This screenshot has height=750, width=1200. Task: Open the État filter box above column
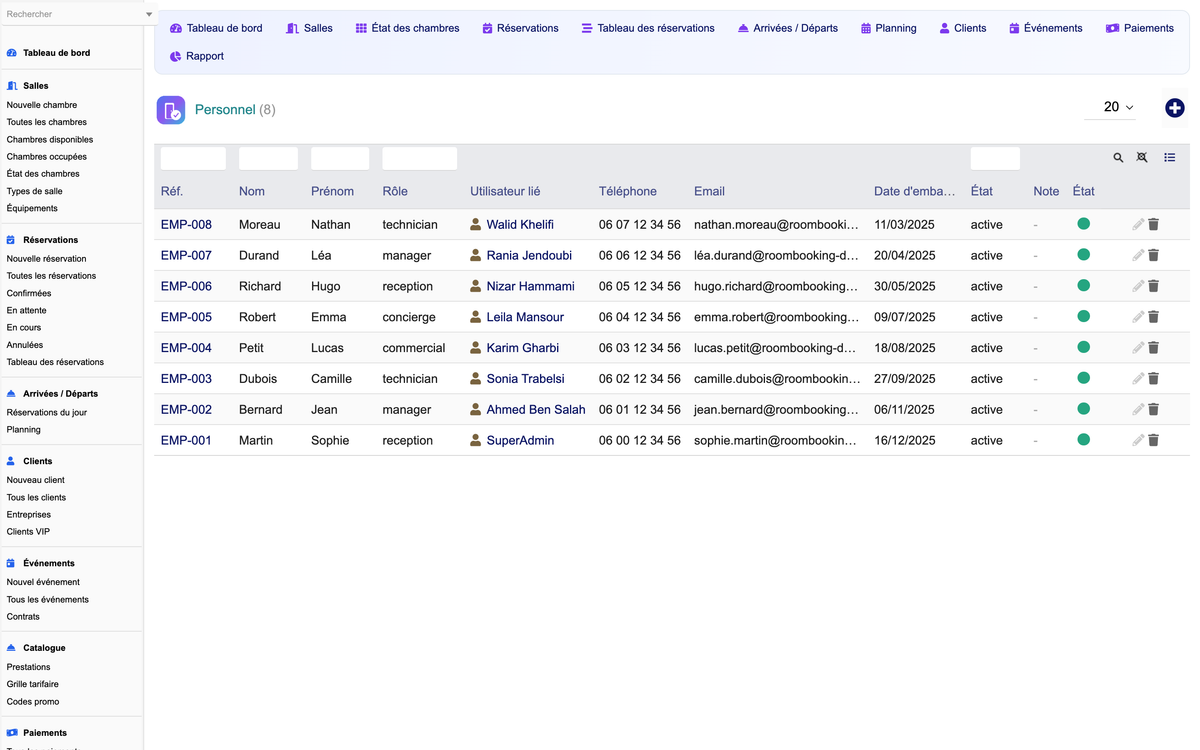click(995, 158)
